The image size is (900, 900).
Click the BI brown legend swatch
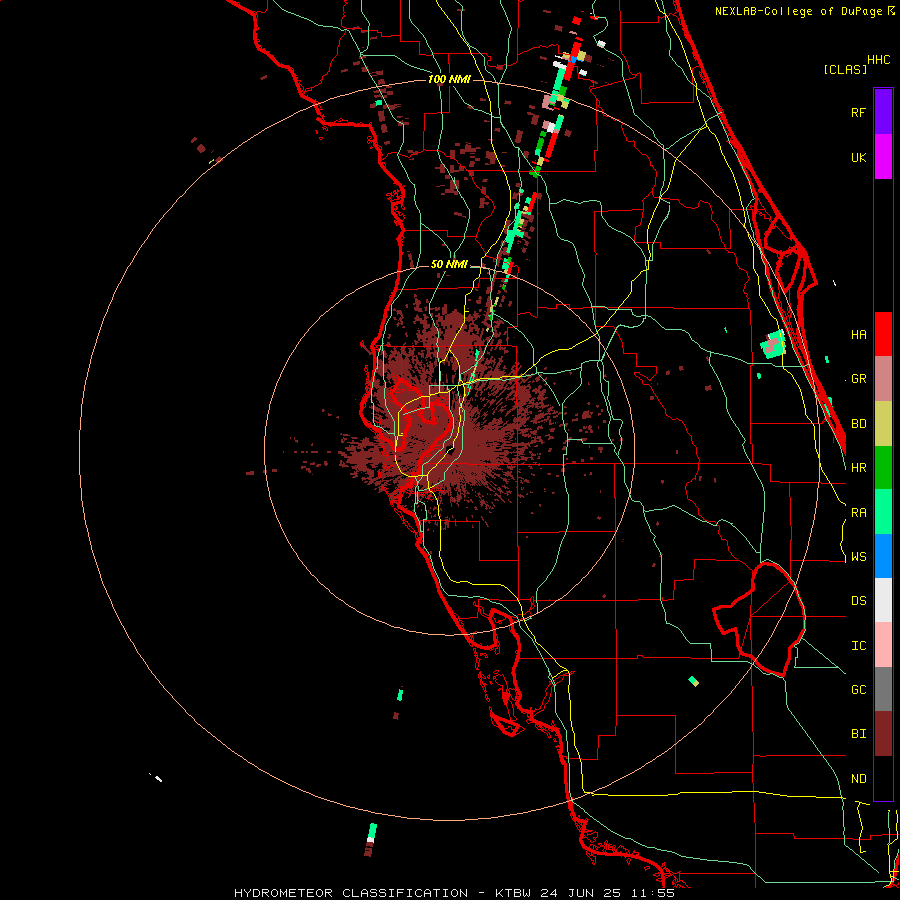(883, 734)
